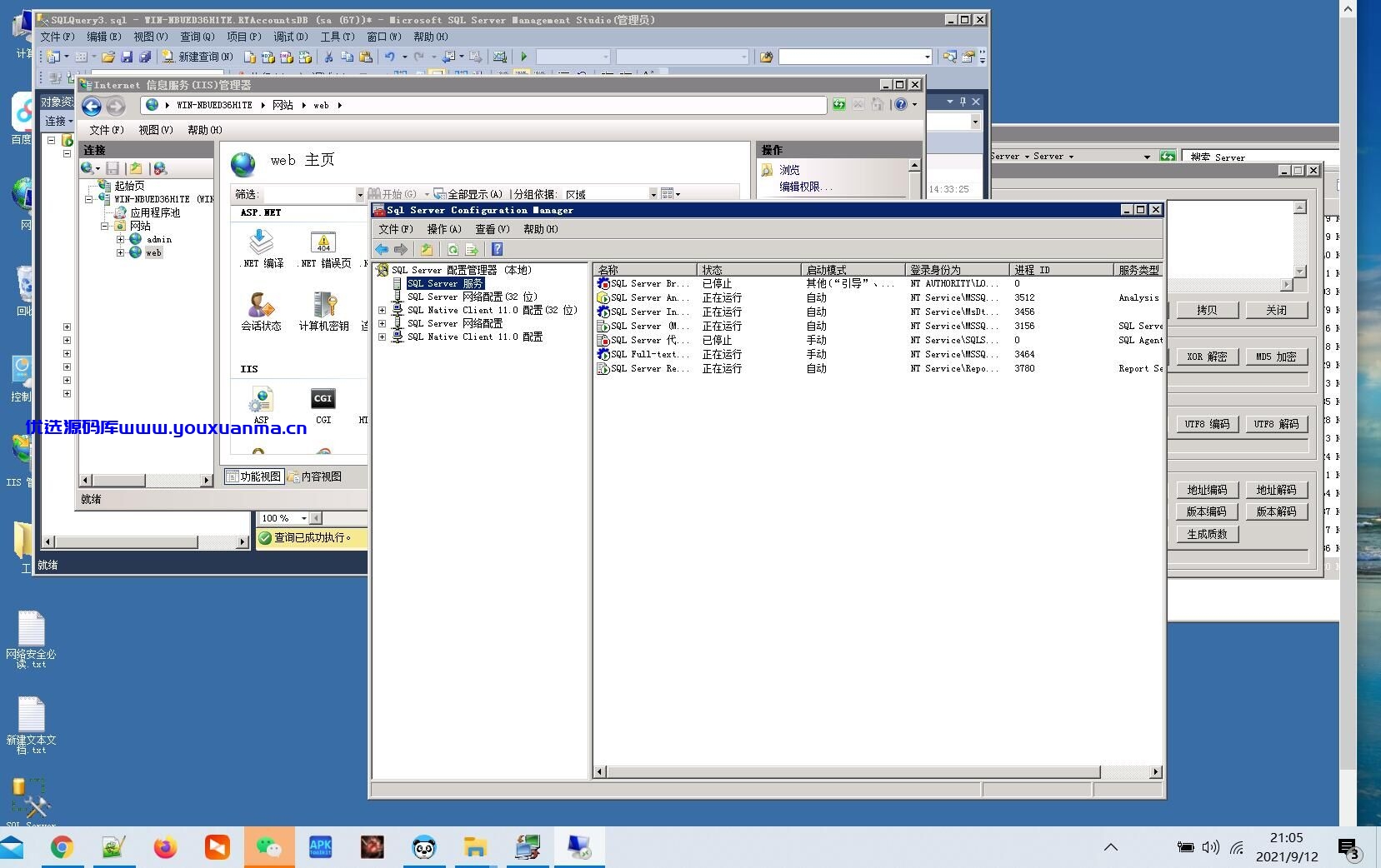This screenshot has width=1381, height=868.
Task: Open the CGI feature icon in IIS
Action: [323, 405]
